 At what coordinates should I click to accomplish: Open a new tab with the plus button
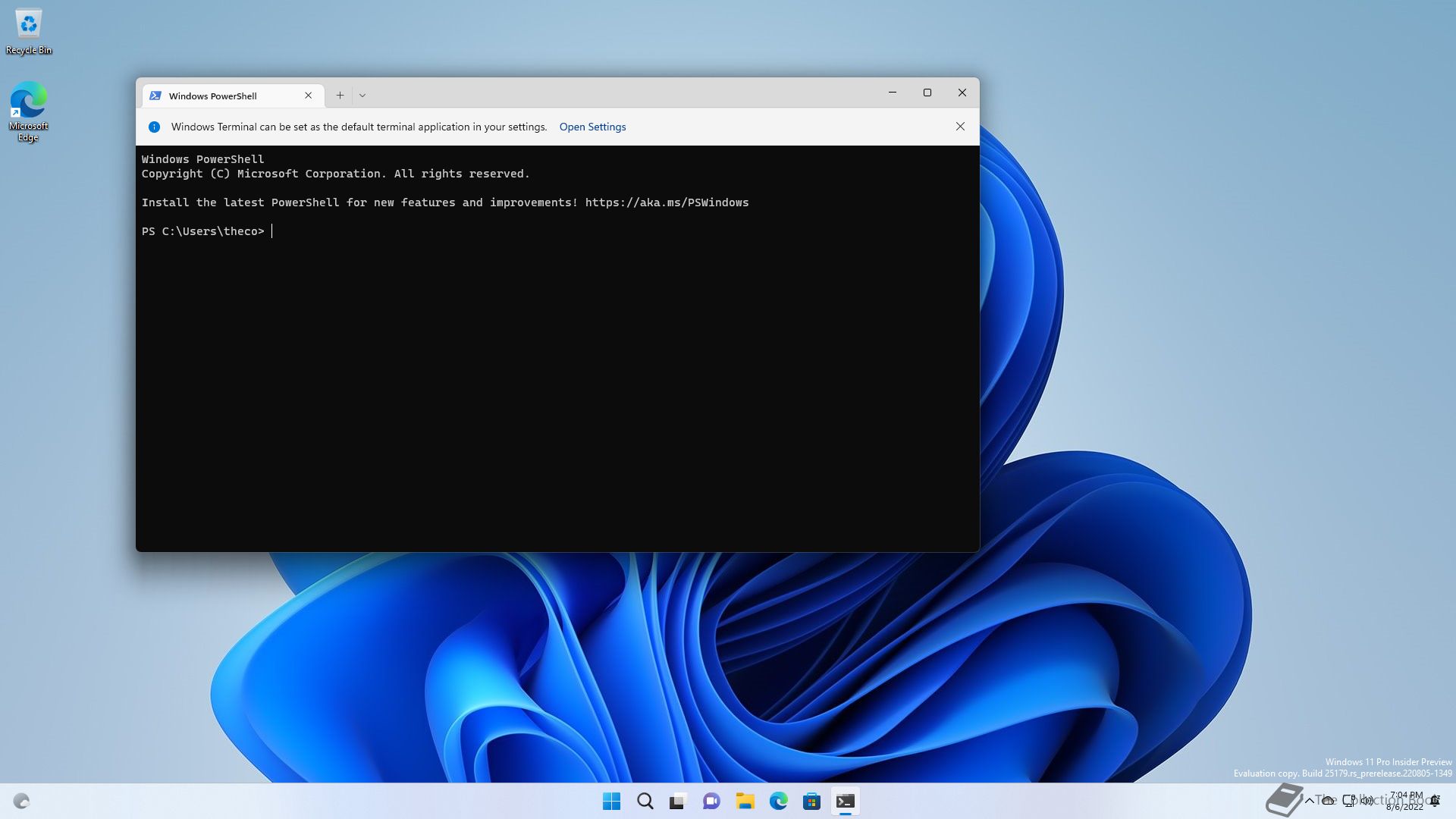(340, 96)
